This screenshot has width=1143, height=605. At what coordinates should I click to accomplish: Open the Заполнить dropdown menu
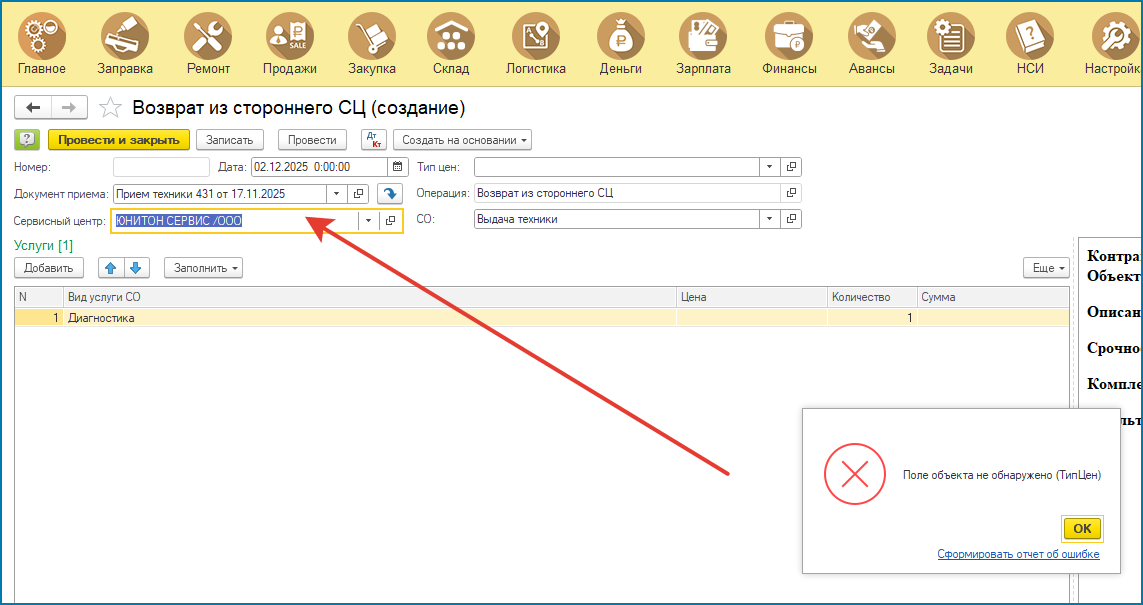[x=203, y=268]
